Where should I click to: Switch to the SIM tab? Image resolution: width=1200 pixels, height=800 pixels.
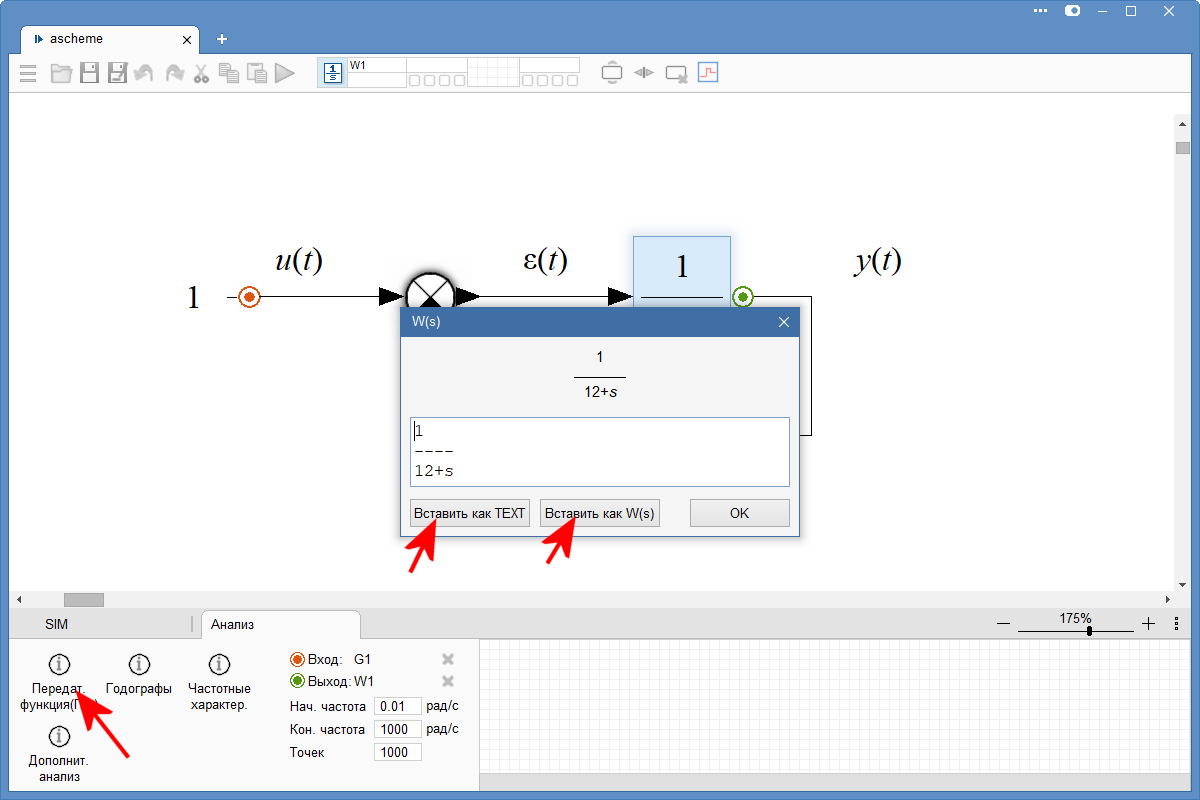click(x=57, y=624)
